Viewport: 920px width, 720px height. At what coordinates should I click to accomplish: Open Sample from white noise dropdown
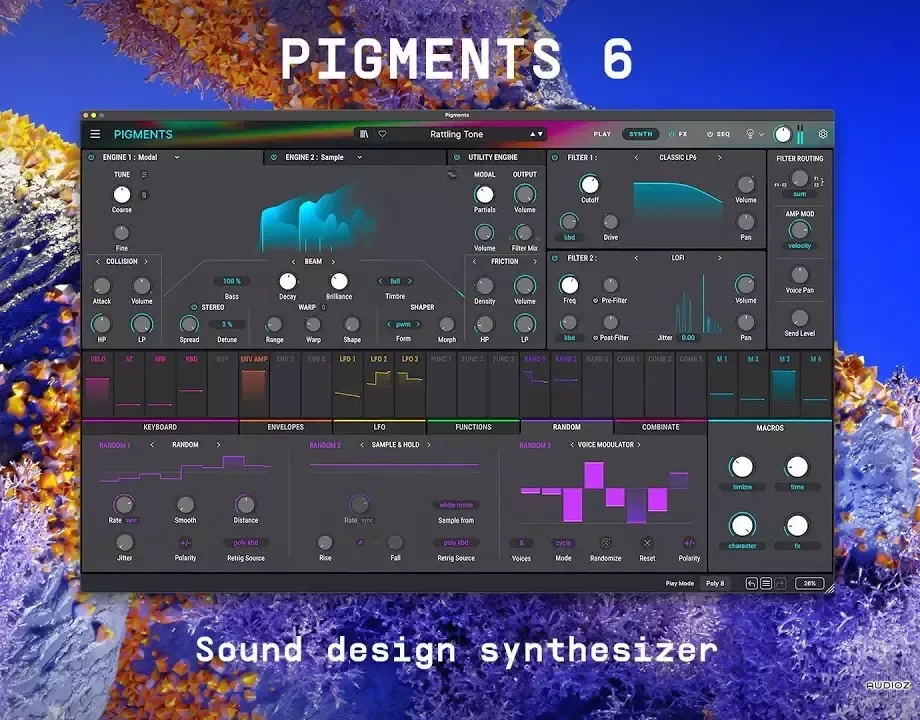pyautogui.click(x=456, y=505)
